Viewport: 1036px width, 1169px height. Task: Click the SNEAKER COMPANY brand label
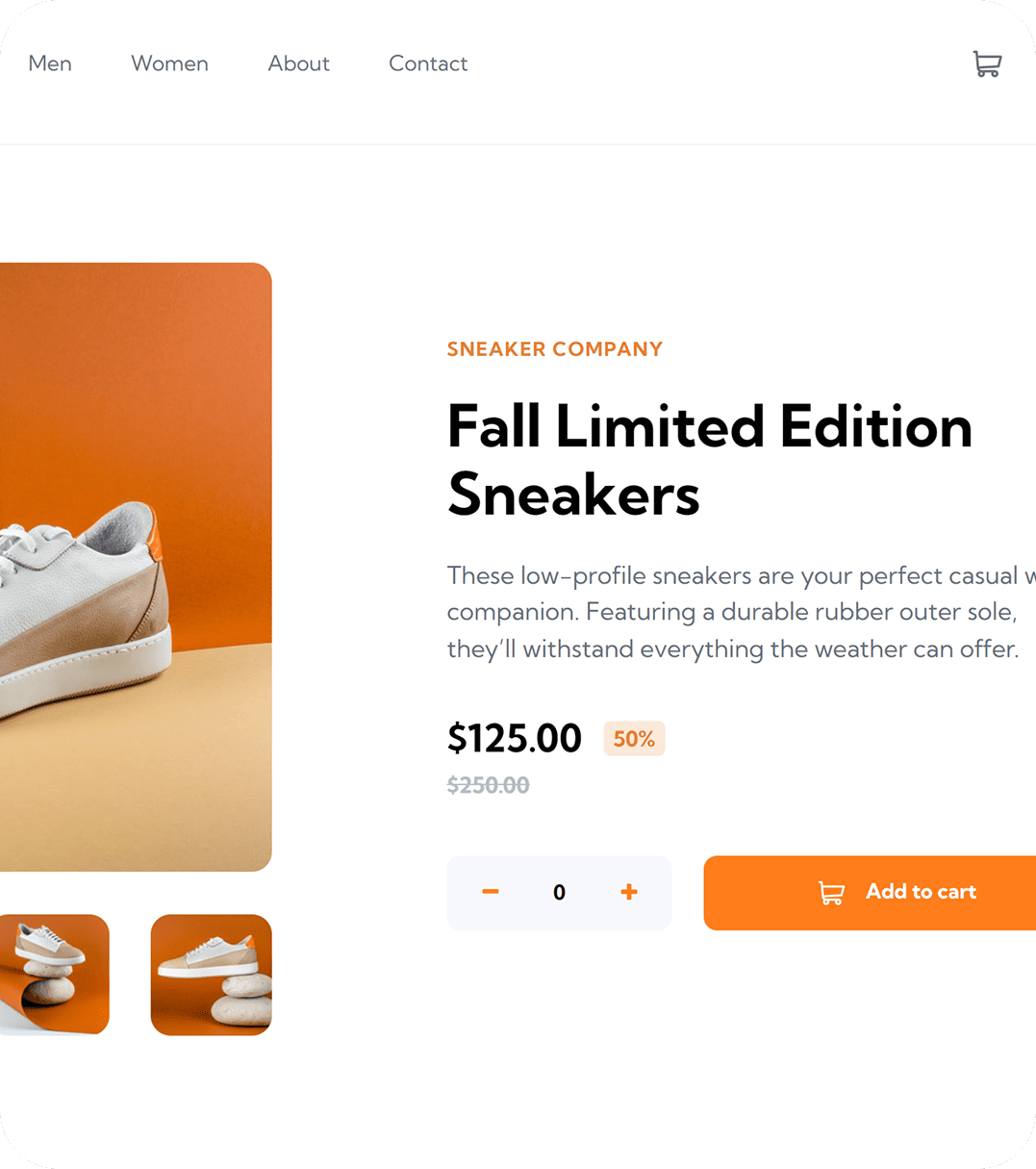[x=555, y=349]
